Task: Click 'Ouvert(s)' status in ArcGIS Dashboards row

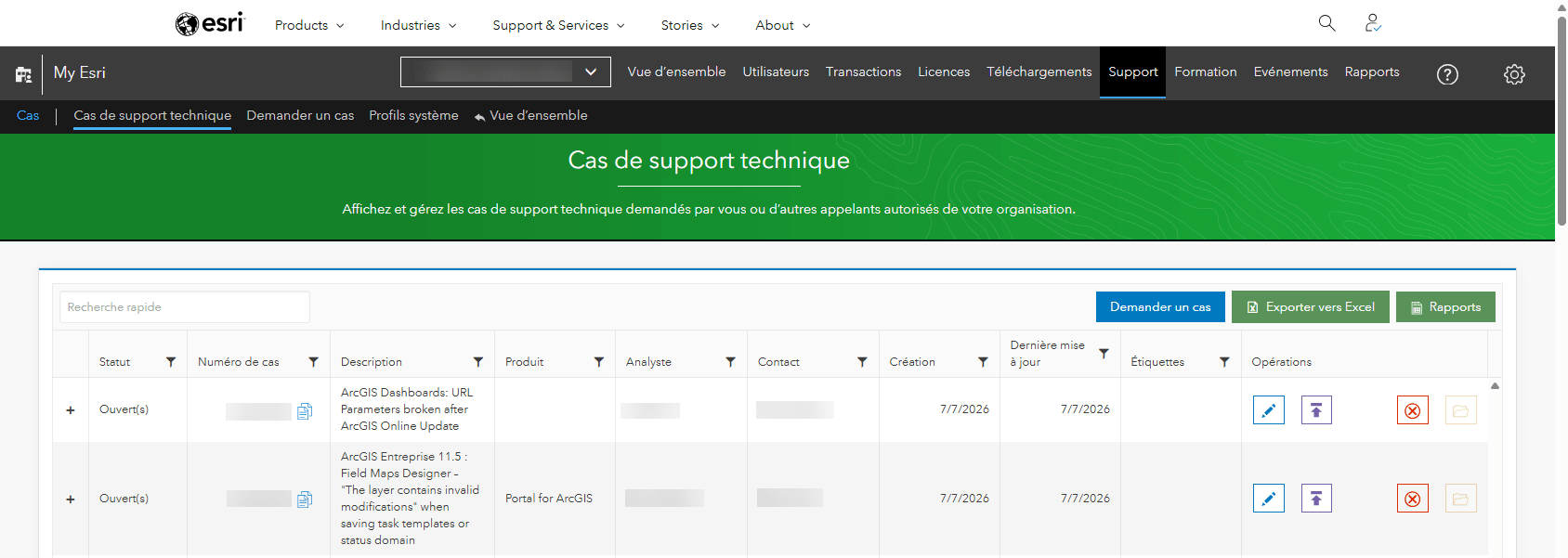Action: pos(124,409)
